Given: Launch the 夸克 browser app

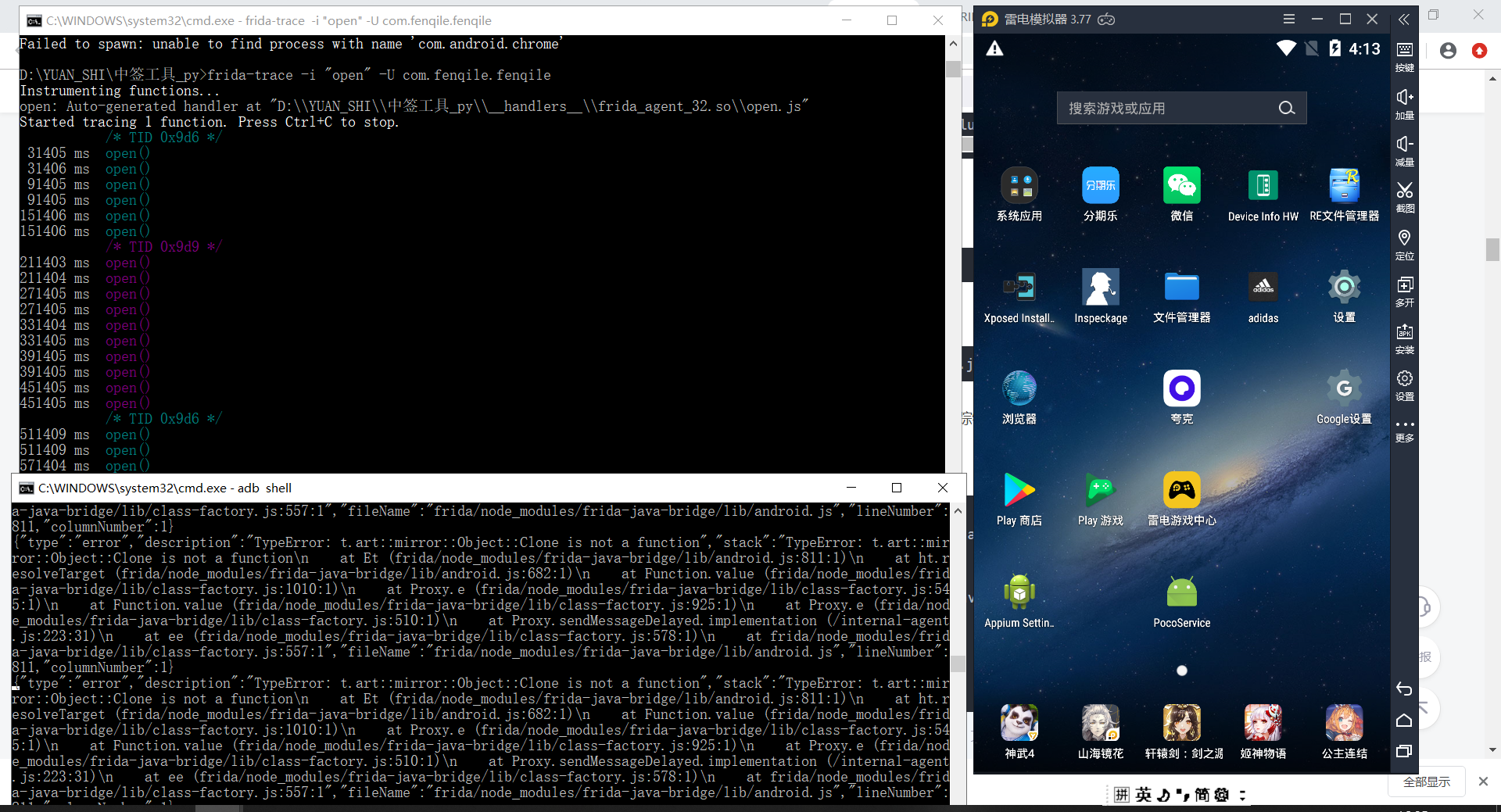Looking at the screenshot, I should 1182,398.
